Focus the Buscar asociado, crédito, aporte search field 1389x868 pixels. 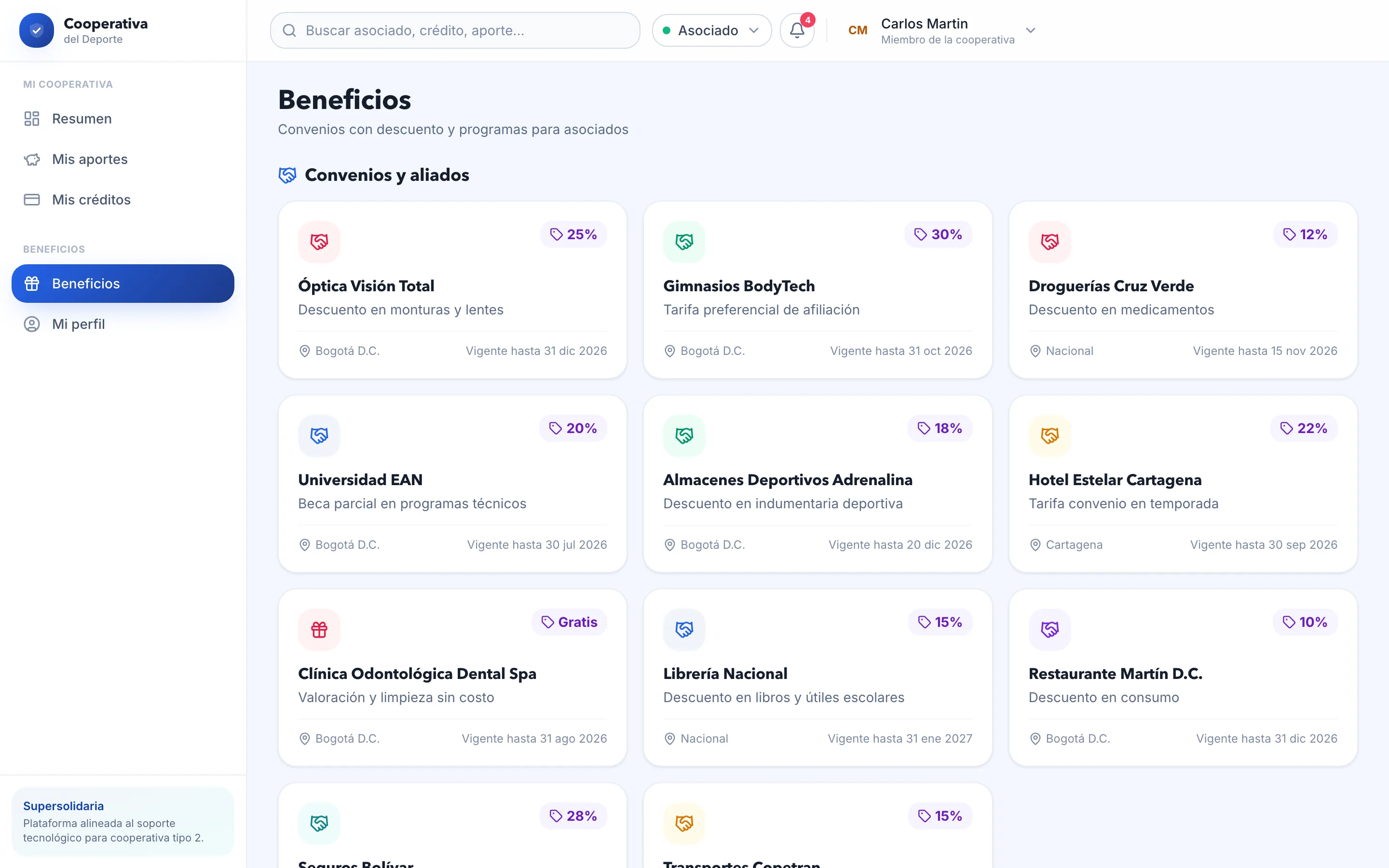point(455,30)
